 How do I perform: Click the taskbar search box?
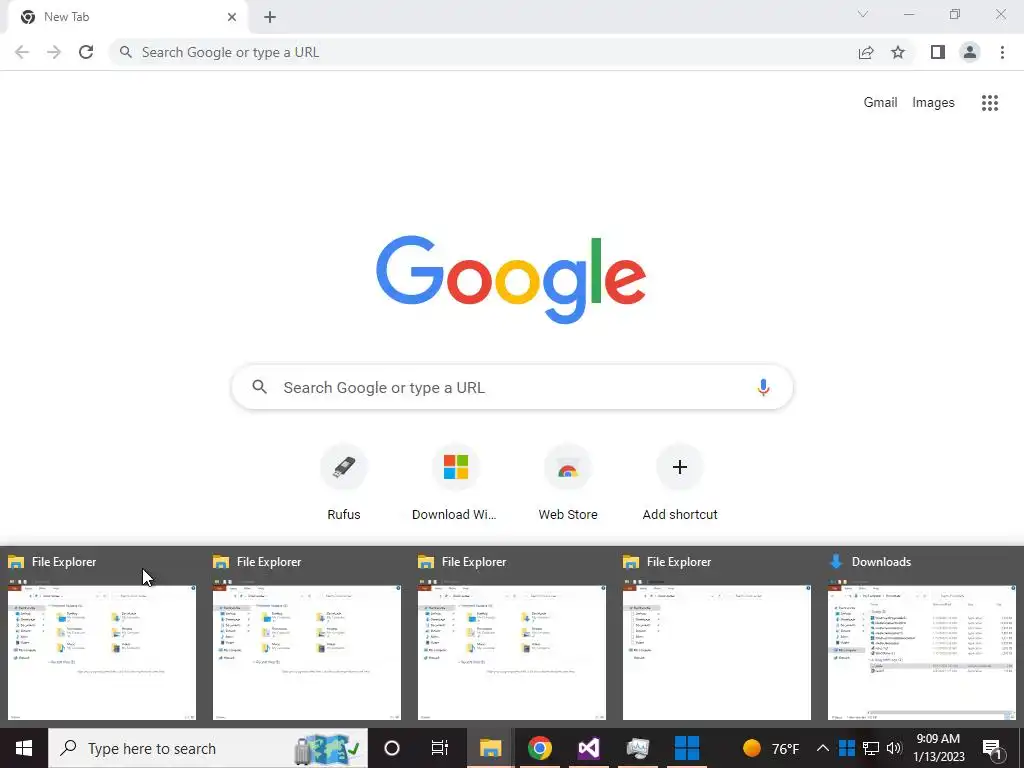click(x=208, y=748)
